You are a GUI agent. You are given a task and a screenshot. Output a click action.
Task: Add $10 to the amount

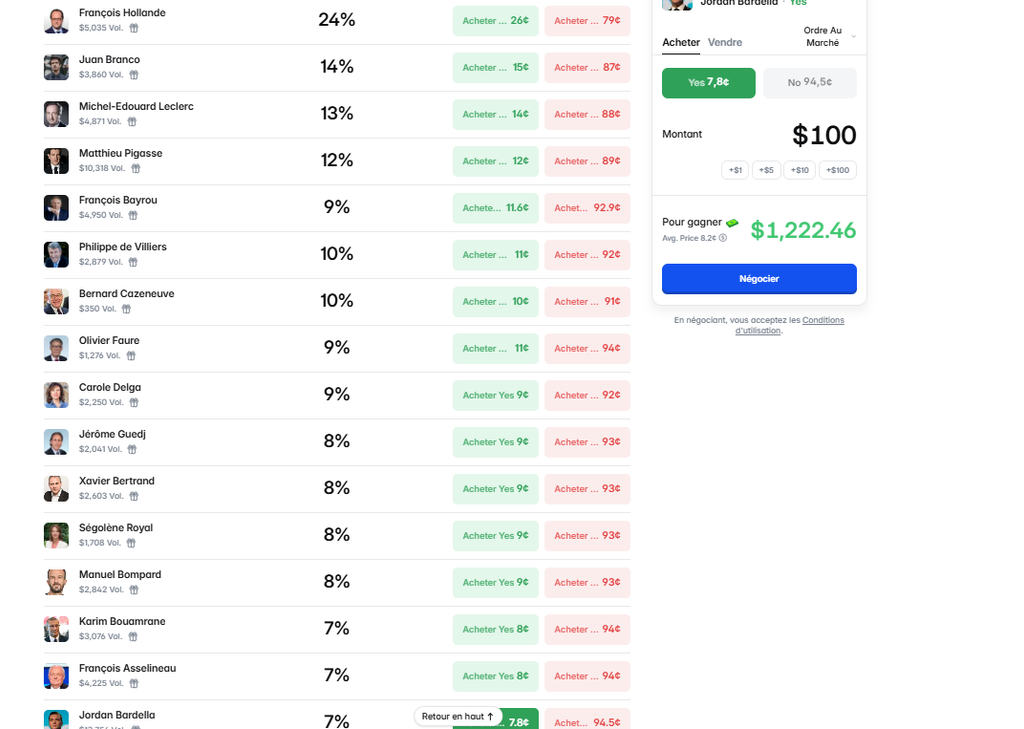point(799,170)
